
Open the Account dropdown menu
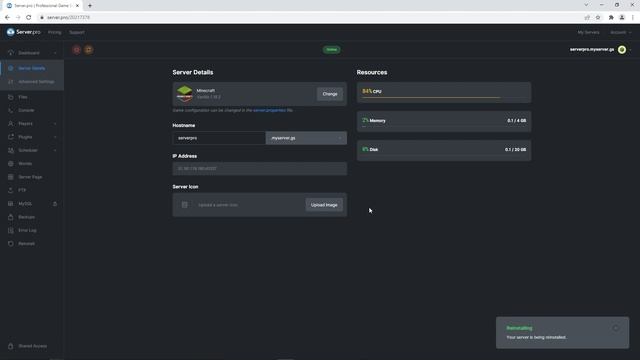[620, 32]
